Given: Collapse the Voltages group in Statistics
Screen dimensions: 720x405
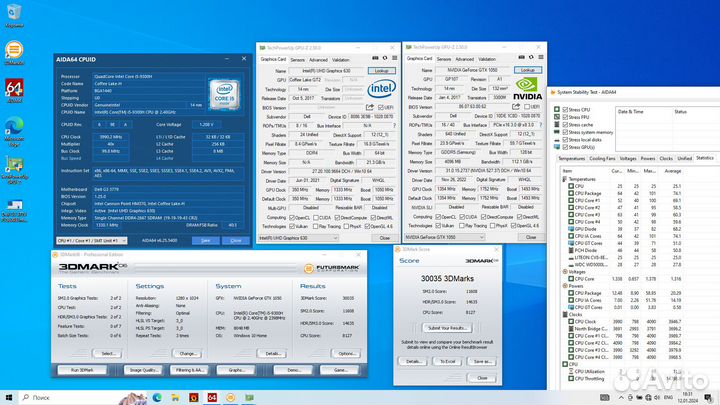Looking at the screenshot, I should point(565,272).
